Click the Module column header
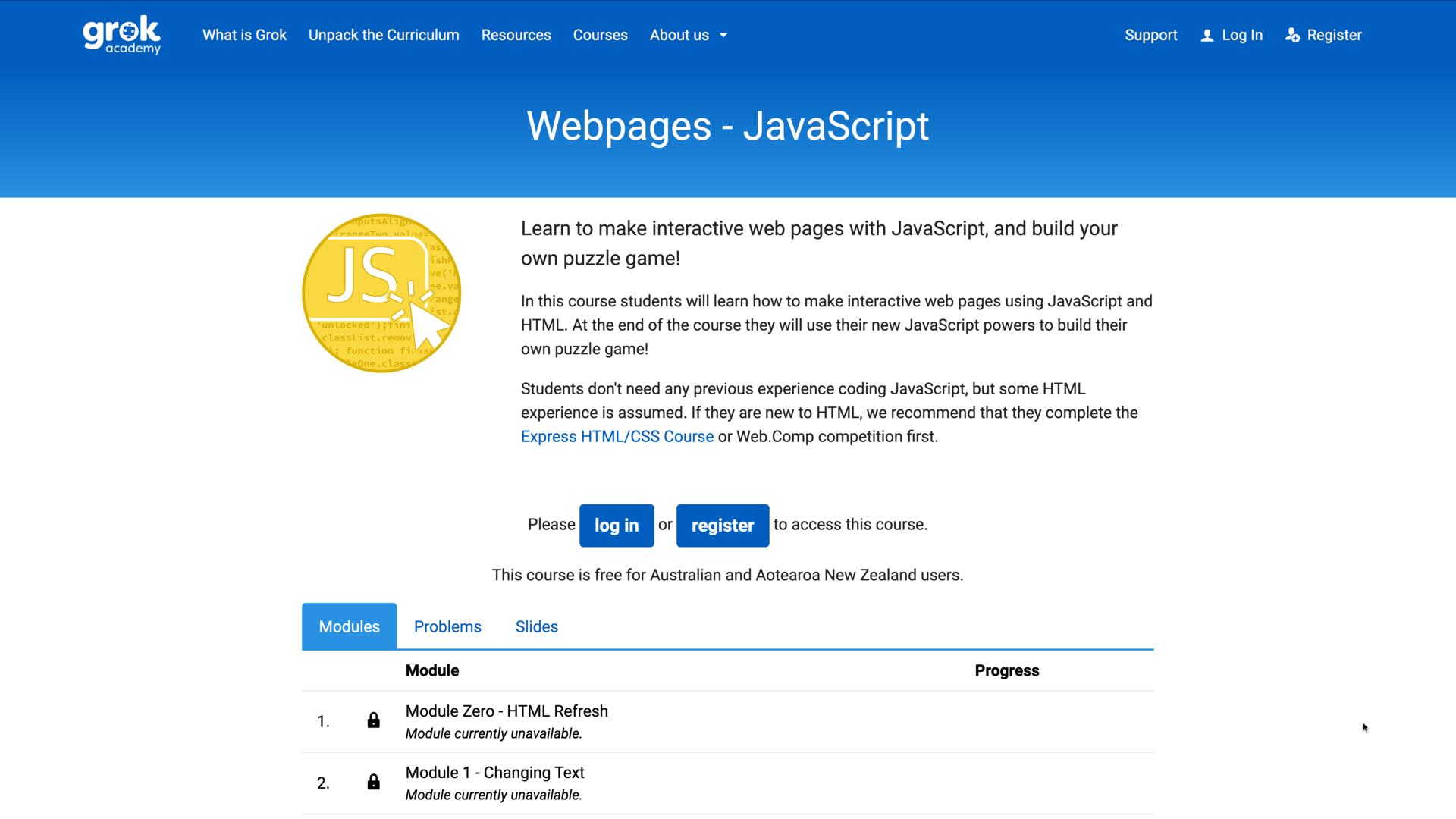 [x=432, y=670]
